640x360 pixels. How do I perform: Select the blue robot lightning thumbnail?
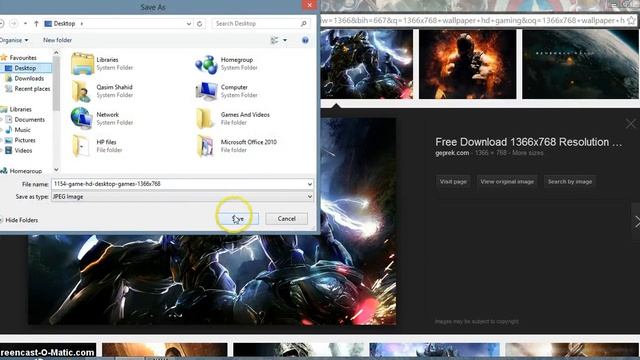367,64
